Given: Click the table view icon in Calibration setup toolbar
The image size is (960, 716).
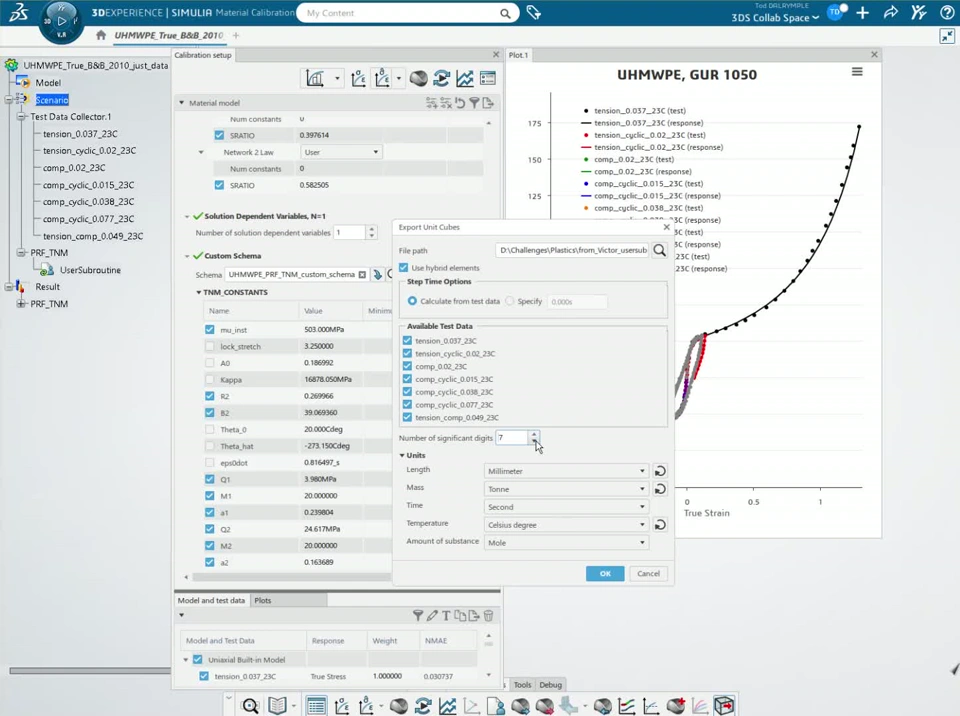Looking at the screenshot, I should (488, 78).
